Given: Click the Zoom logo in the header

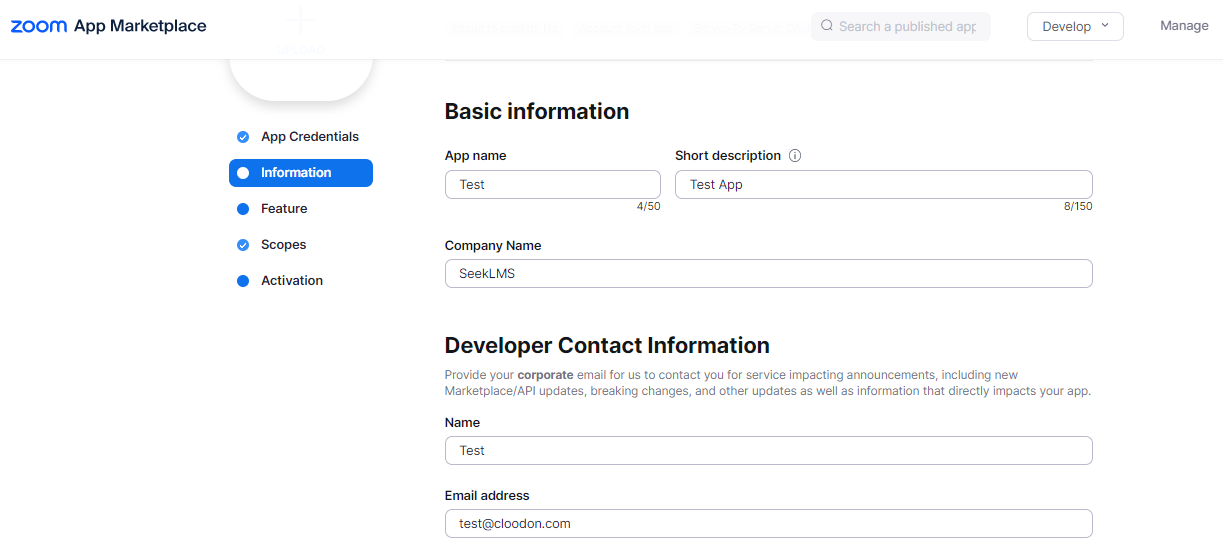Looking at the screenshot, I should (x=39, y=26).
